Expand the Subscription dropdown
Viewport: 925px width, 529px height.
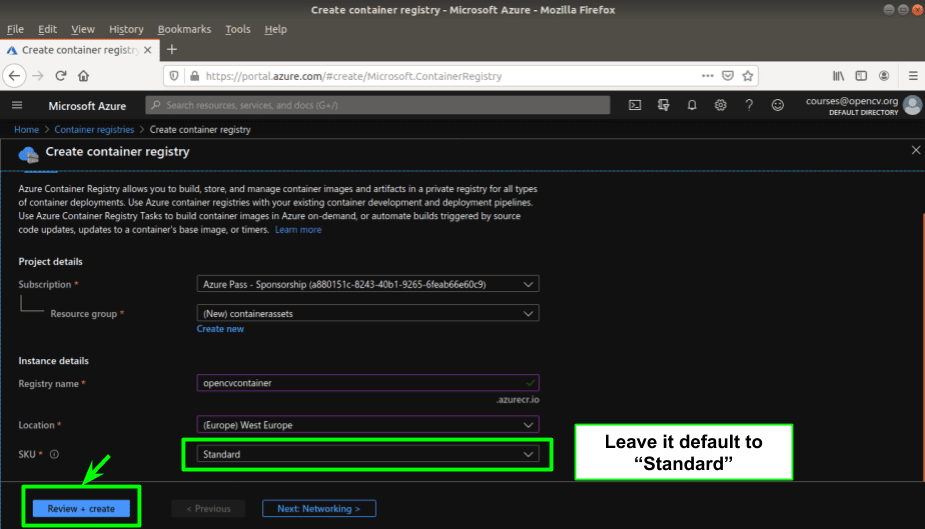[x=368, y=284]
